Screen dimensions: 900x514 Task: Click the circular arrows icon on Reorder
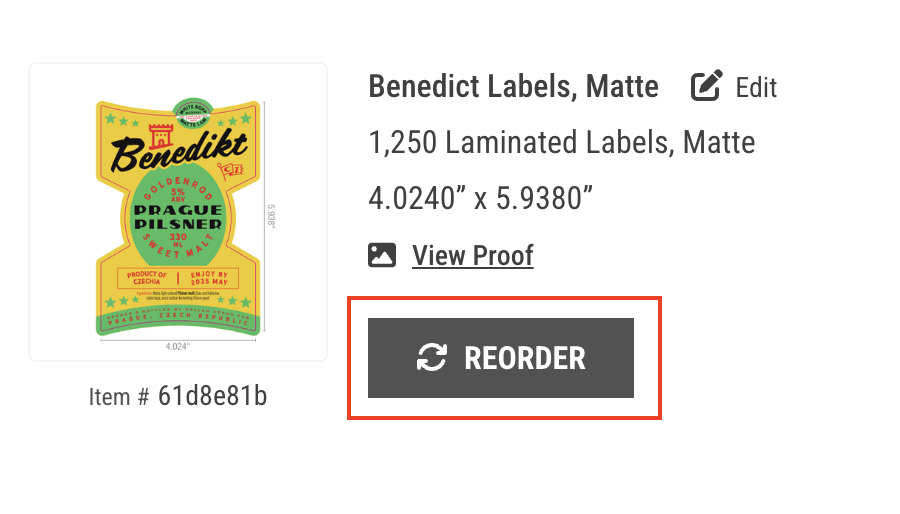pos(432,357)
